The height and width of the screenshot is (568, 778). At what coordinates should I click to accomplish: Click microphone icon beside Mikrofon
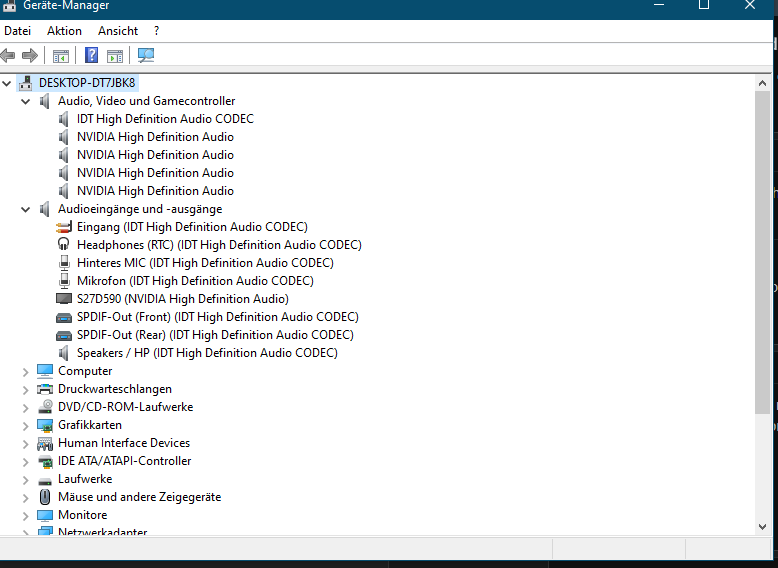click(64, 281)
